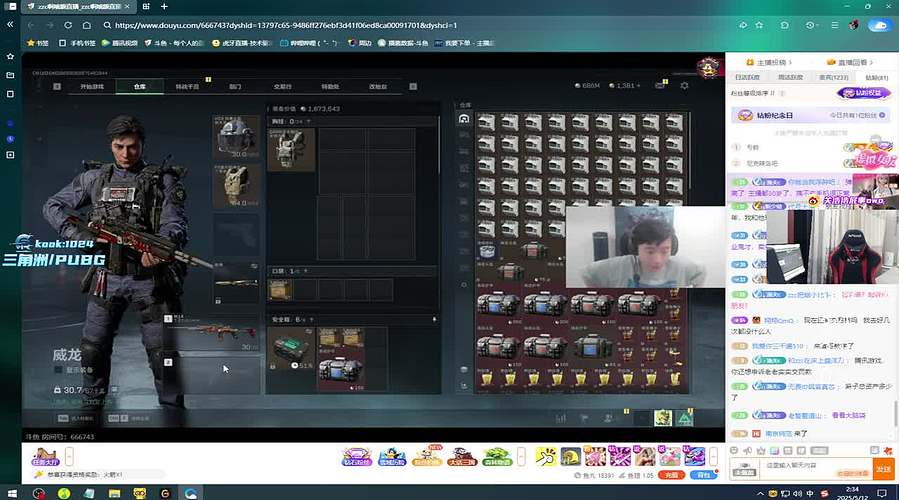Click the game stats bar chart icon

tap(561, 418)
